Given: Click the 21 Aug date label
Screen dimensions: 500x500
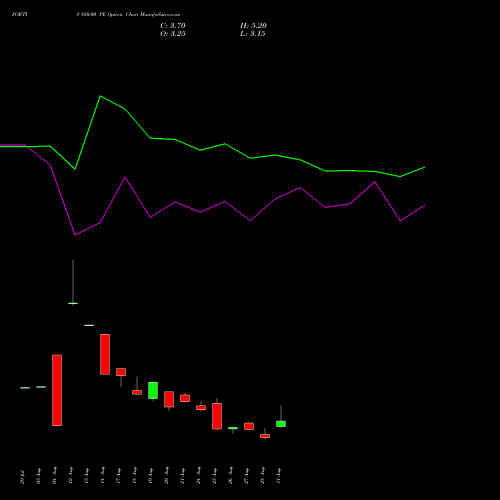Looking at the screenshot, I should [182, 476].
